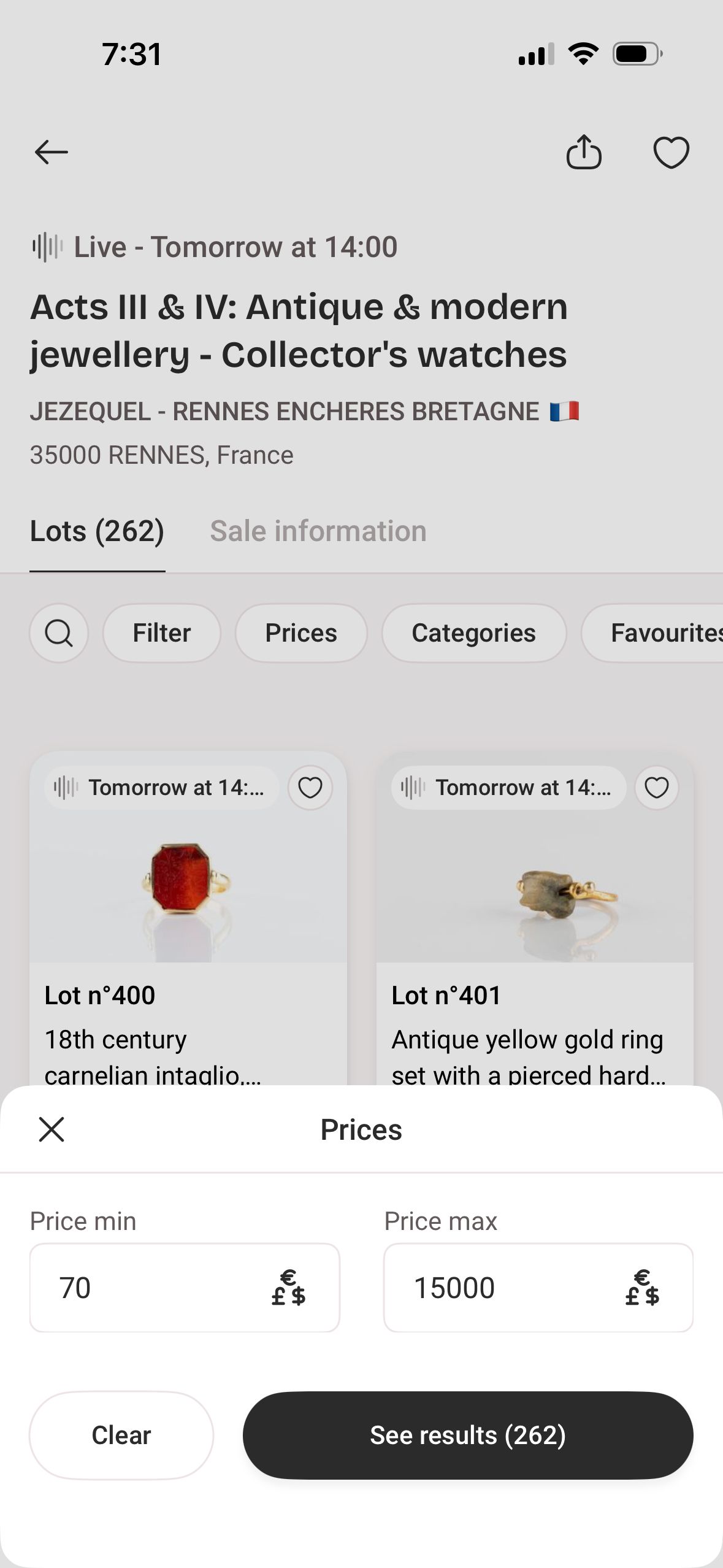This screenshot has height=1568, width=723.
Task: Show the Favourites filter chip
Action: tap(662, 633)
